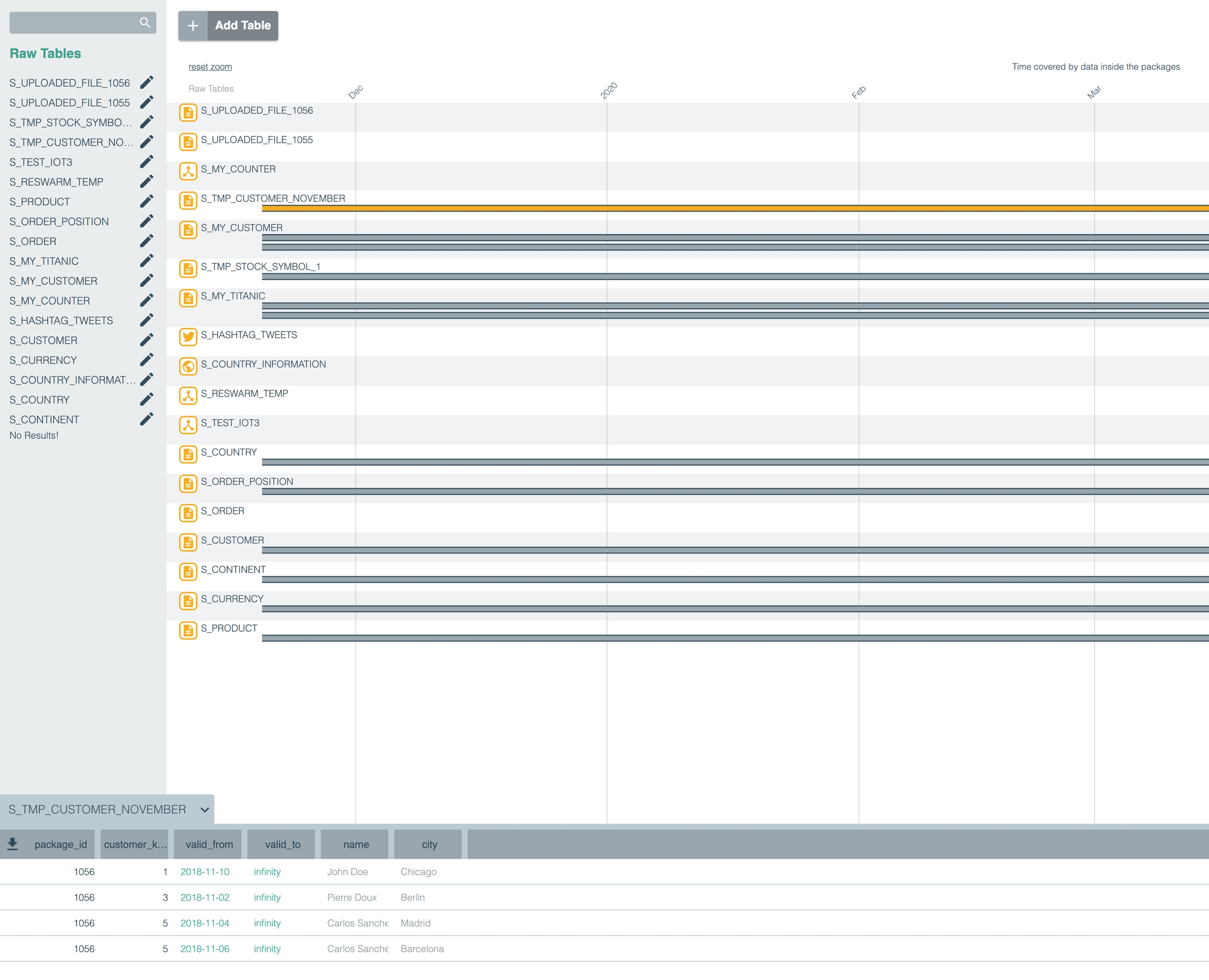Click the reset zoom link
The width and height of the screenshot is (1209, 980).
[210, 67]
